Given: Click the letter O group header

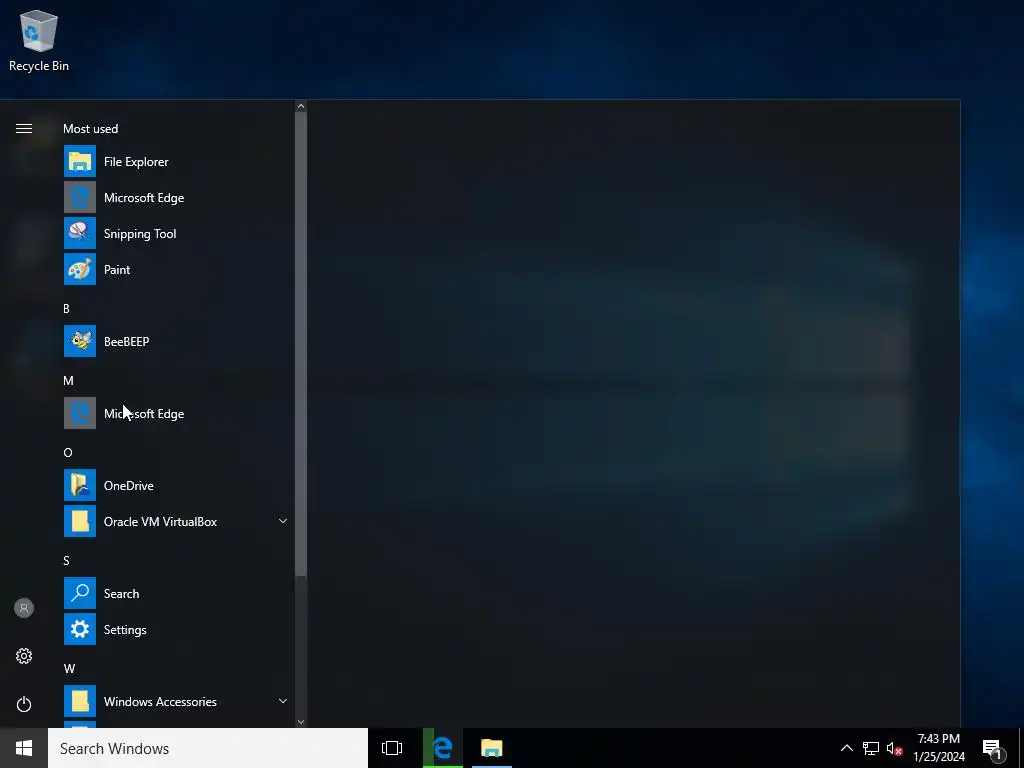Looking at the screenshot, I should click(x=68, y=453).
